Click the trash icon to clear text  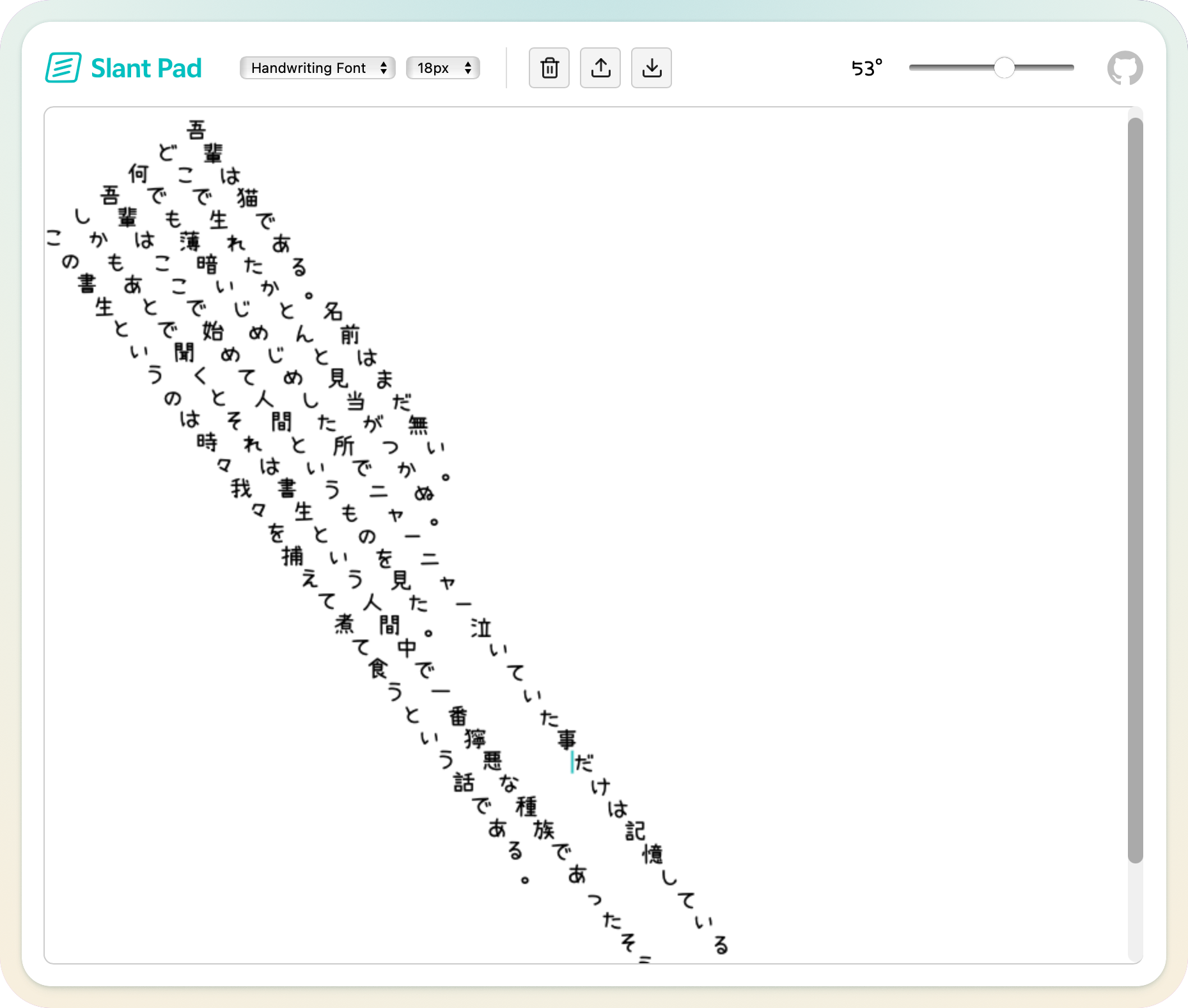pyautogui.click(x=549, y=68)
